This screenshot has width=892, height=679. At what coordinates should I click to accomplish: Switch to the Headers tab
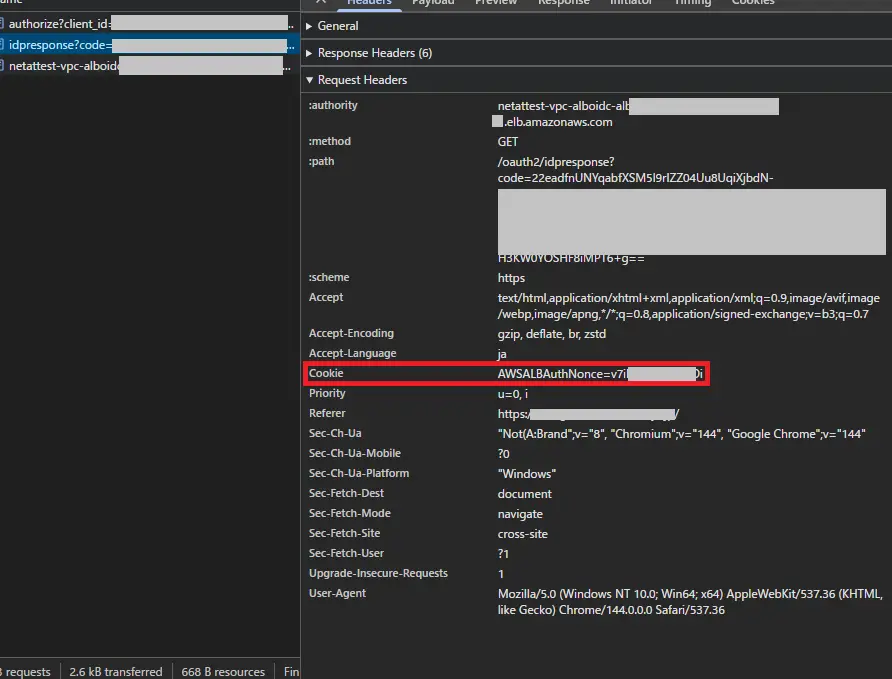(368, 3)
